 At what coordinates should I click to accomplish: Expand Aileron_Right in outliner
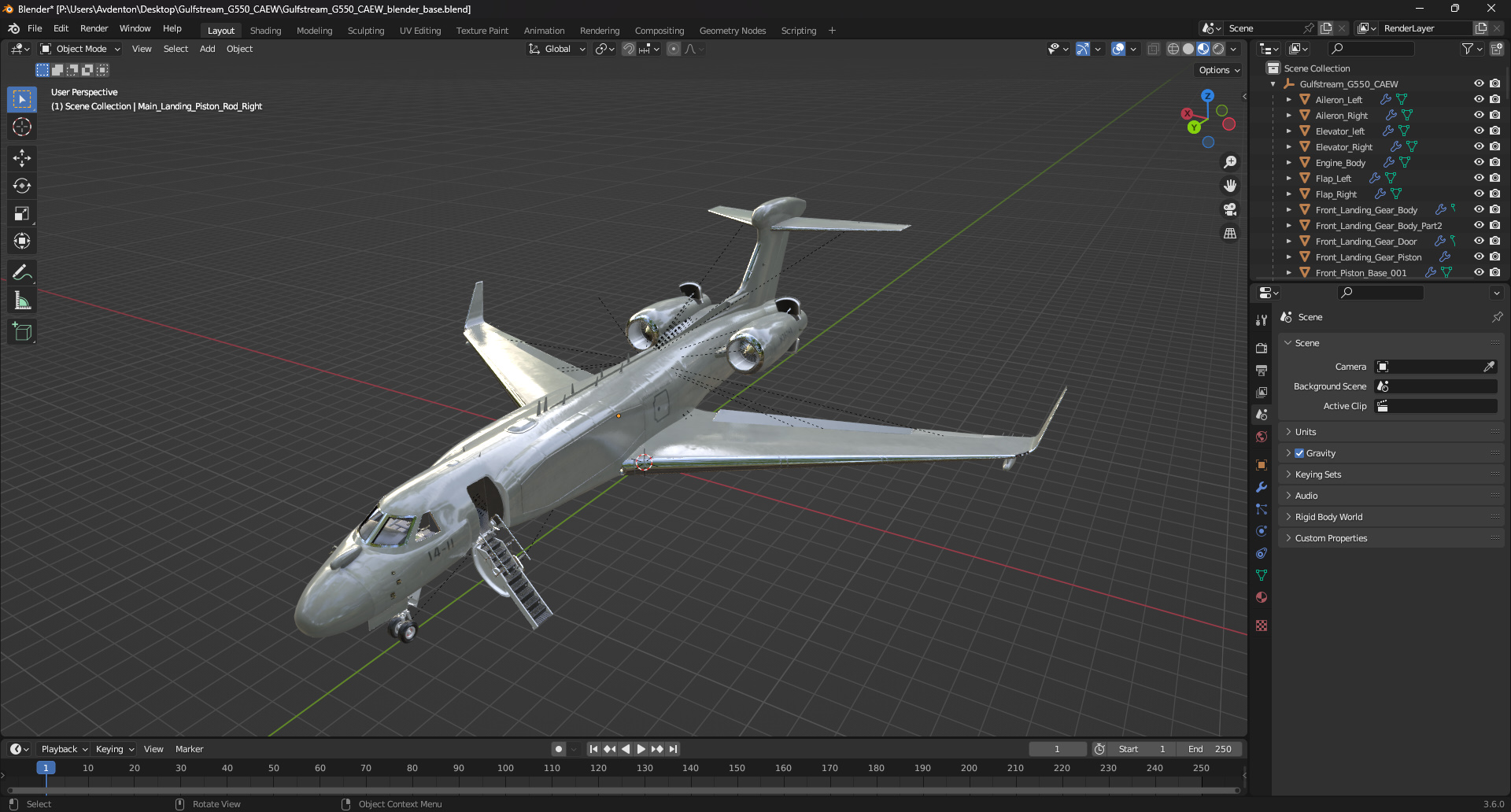coord(1288,115)
